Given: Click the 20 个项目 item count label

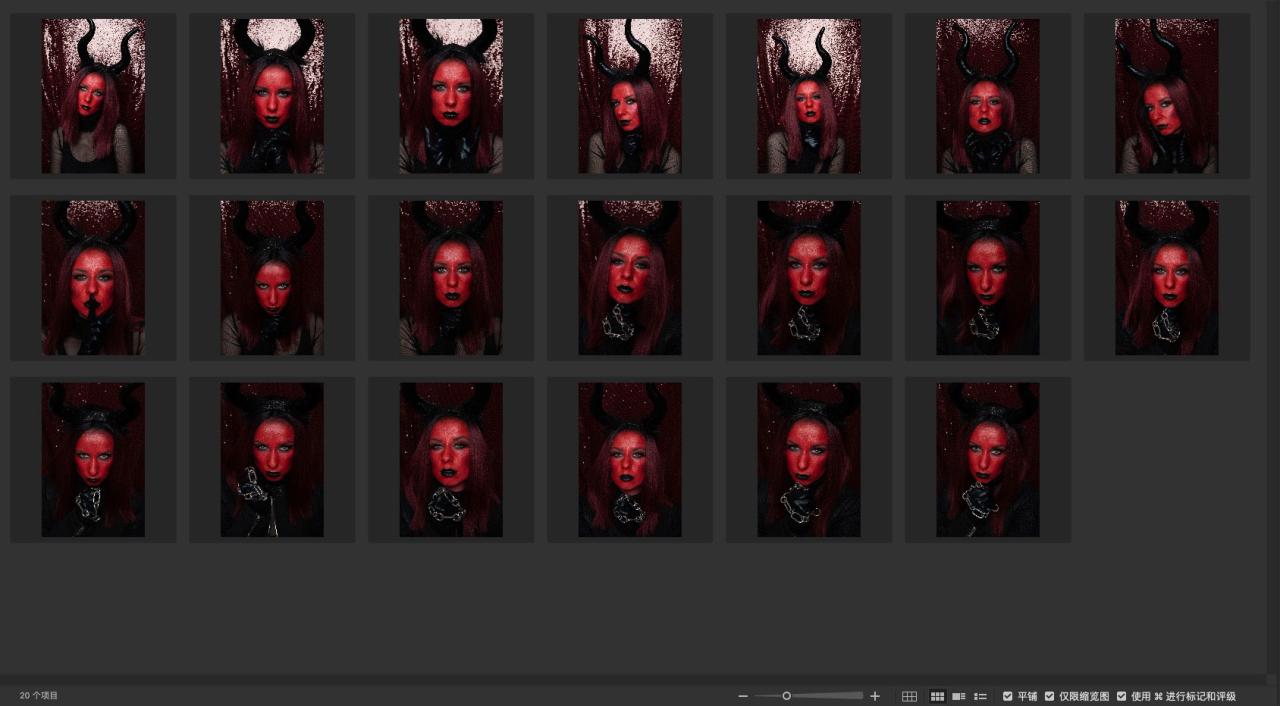Looking at the screenshot, I should (39, 696).
